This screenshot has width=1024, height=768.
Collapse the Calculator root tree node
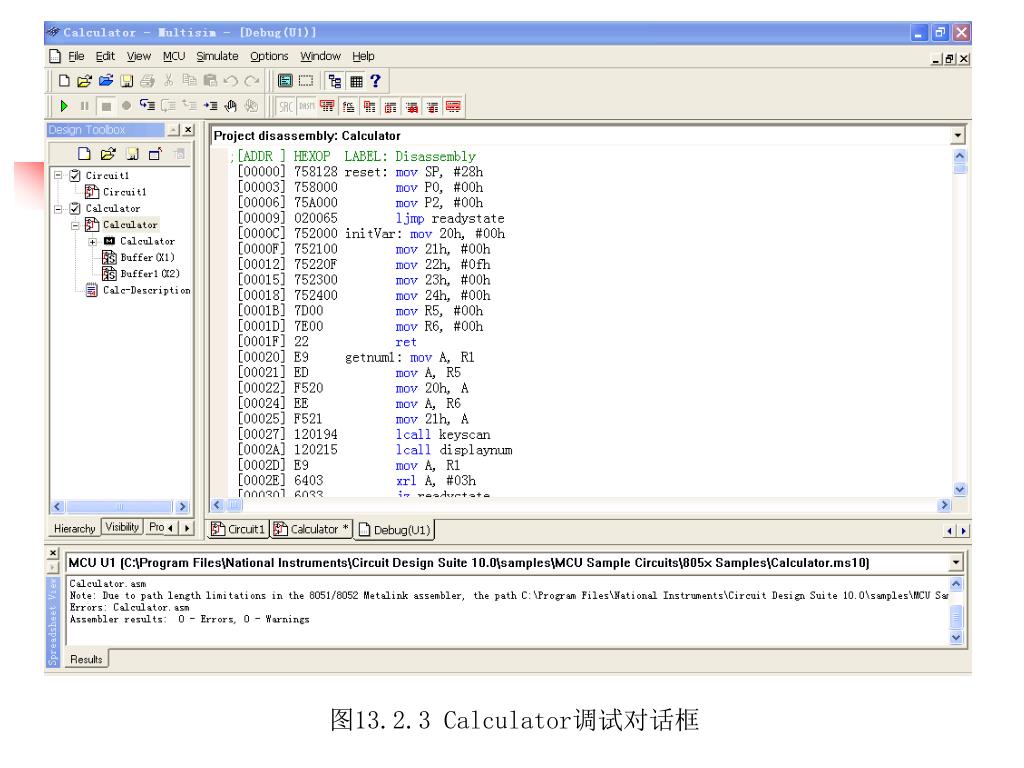[58, 208]
